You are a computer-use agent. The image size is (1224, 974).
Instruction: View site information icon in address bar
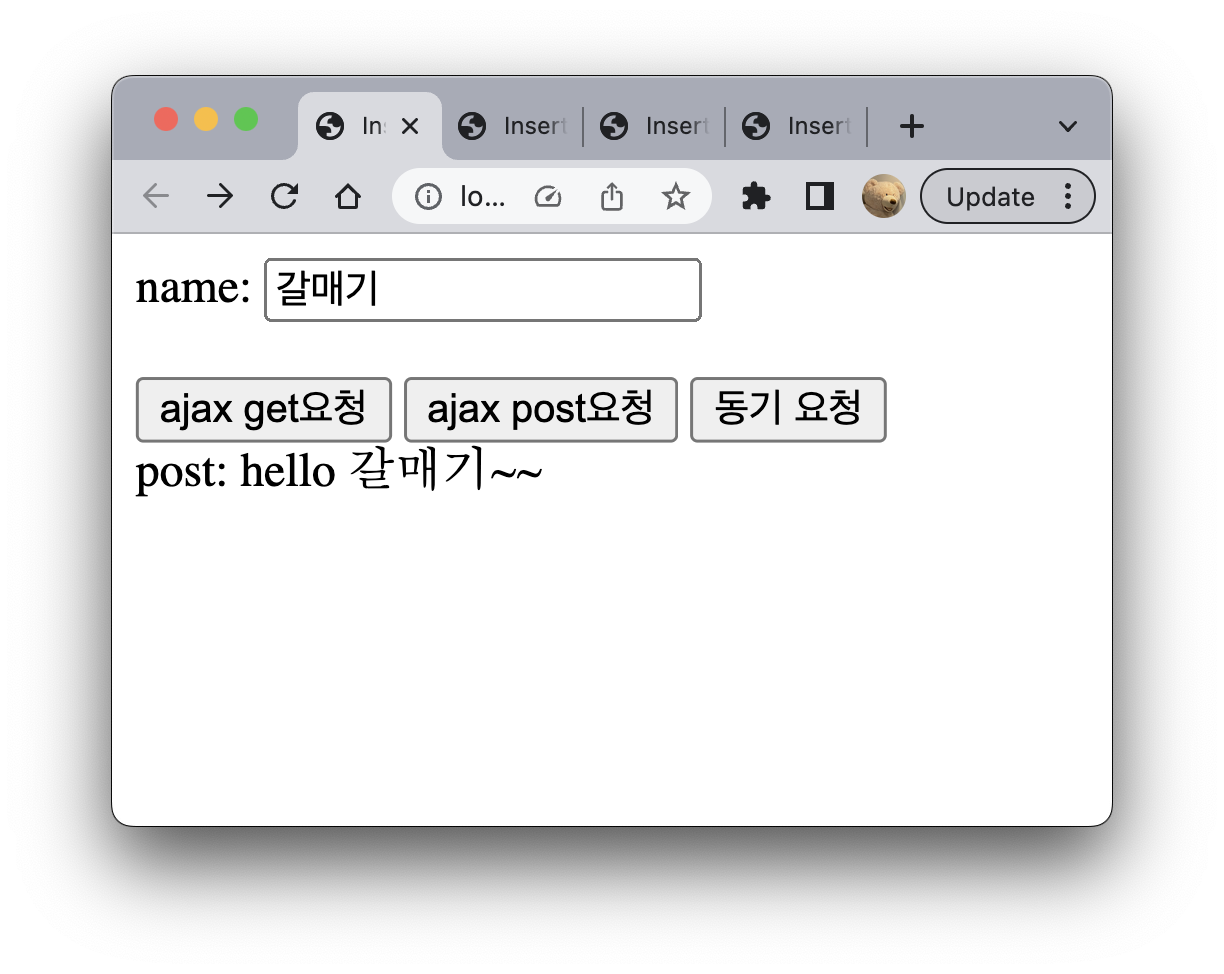tap(428, 197)
